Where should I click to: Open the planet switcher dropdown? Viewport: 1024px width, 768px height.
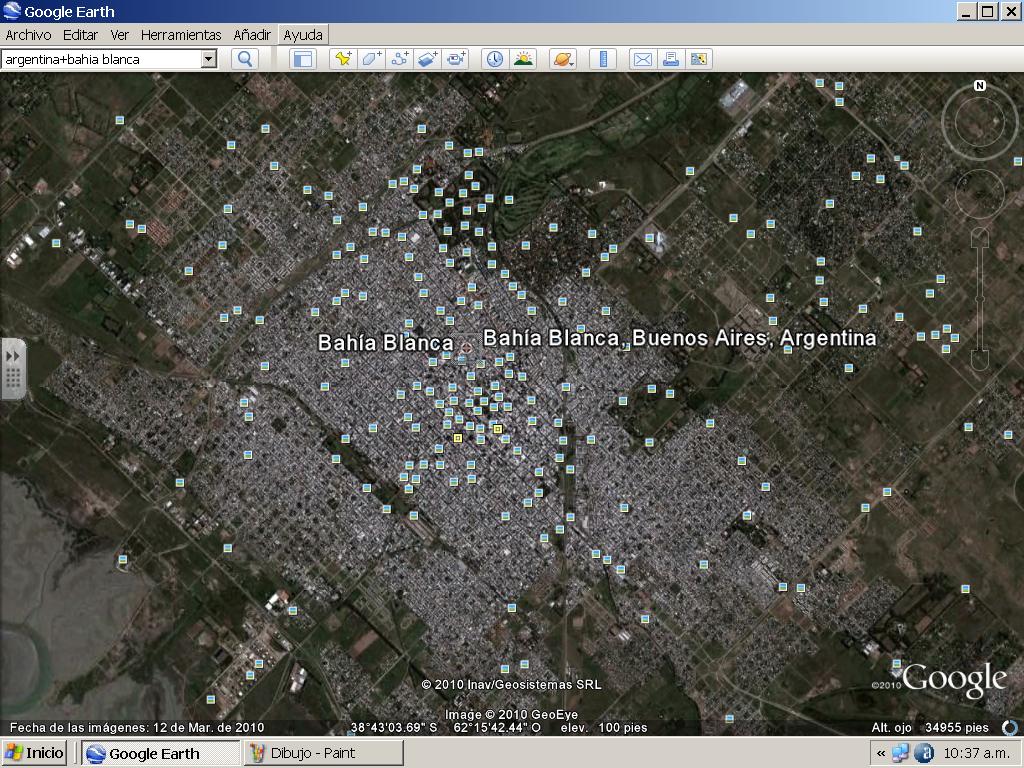pos(563,59)
